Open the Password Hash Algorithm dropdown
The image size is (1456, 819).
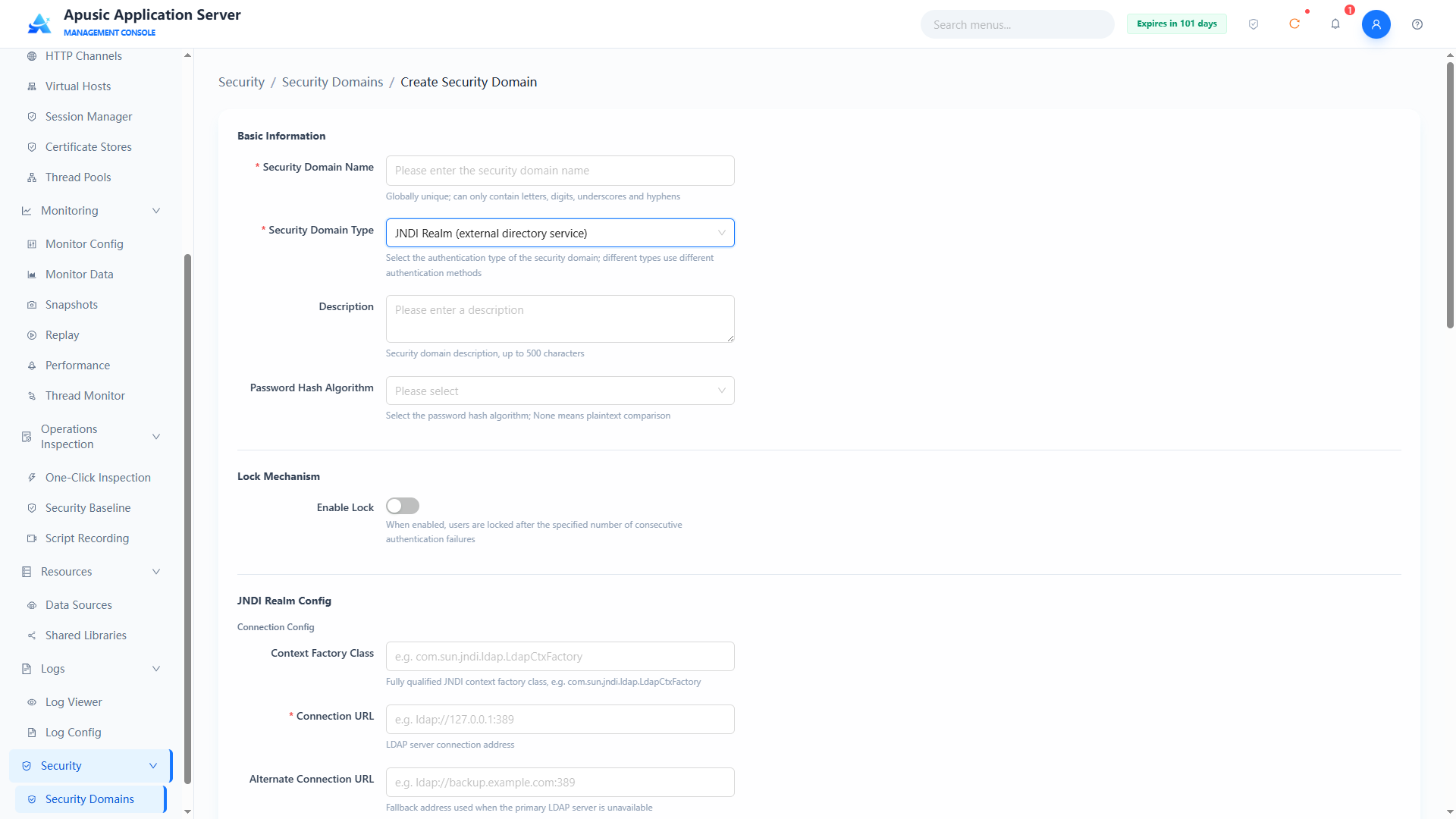[x=560, y=391]
